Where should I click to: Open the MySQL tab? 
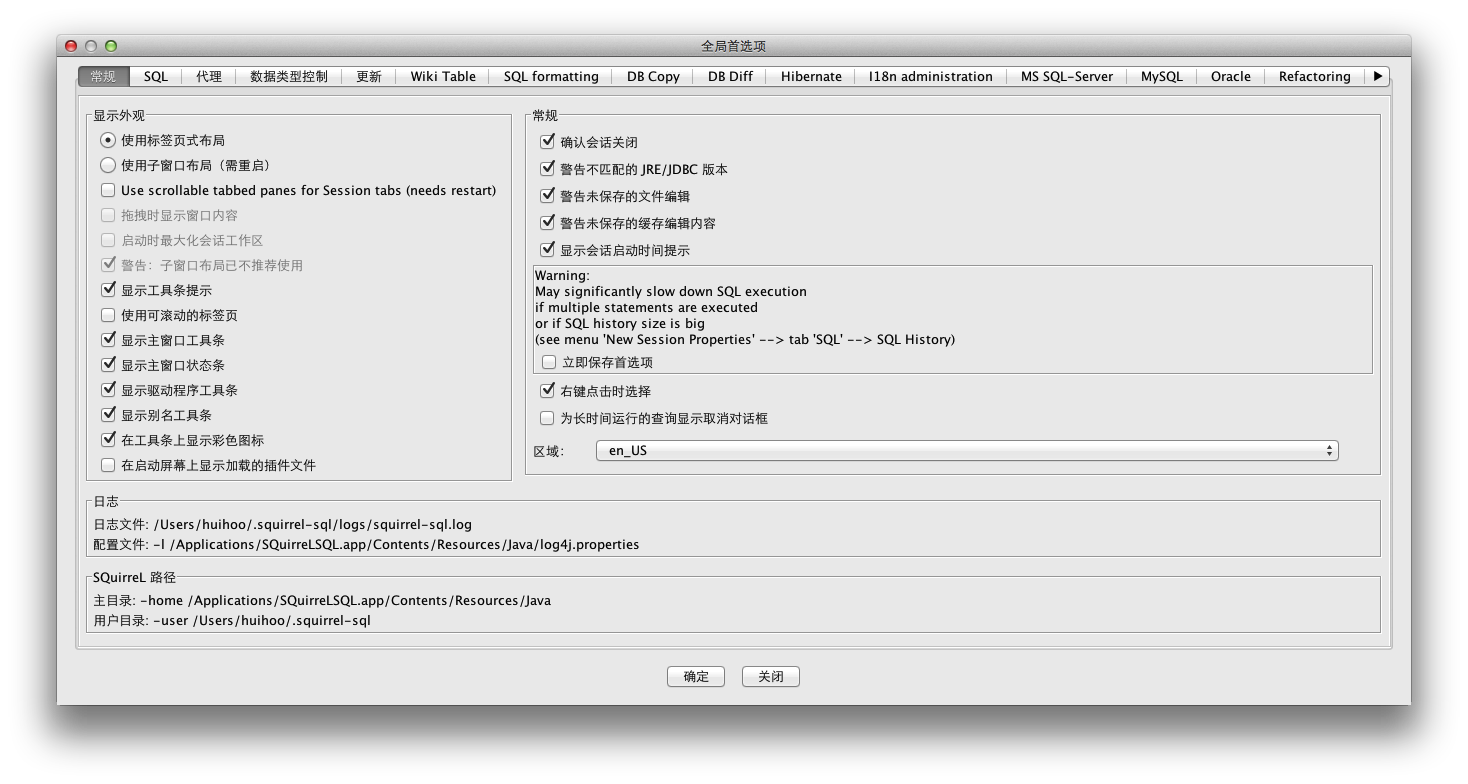(x=1161, y=77)
